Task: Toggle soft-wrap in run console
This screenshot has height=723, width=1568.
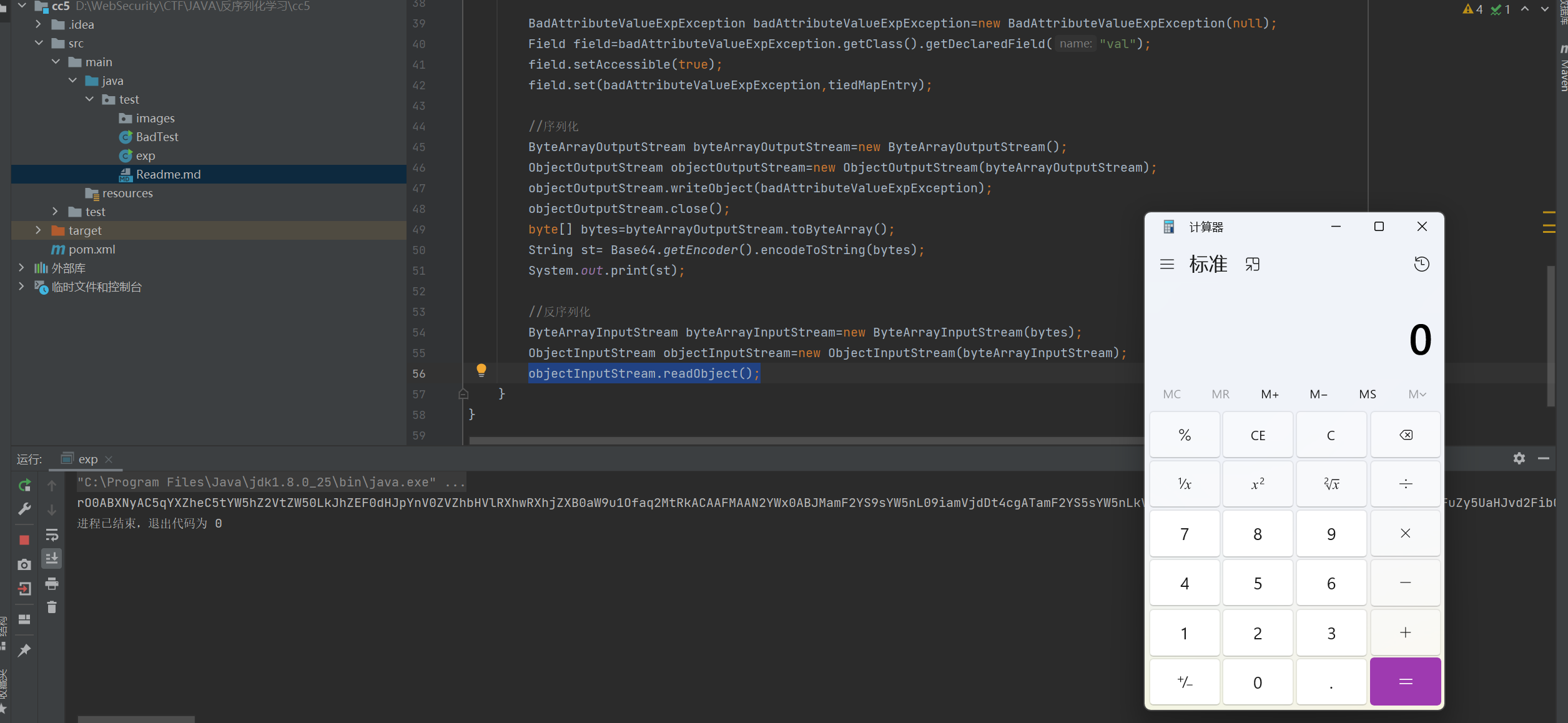Action: click(x=52, y=535)
